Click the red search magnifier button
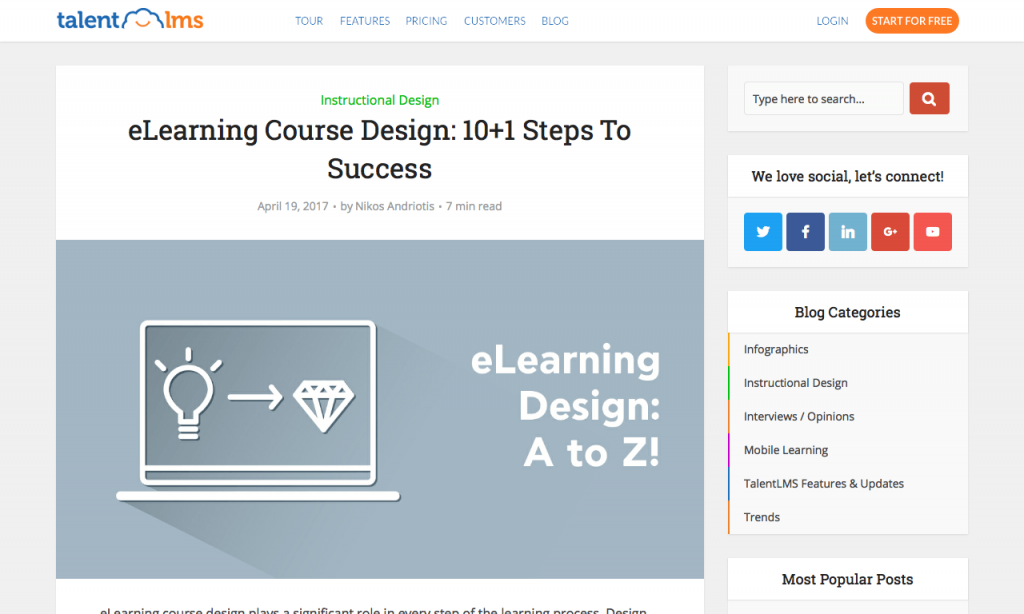The width and height of the screenshot is (1024, 614). pos(929,98)
